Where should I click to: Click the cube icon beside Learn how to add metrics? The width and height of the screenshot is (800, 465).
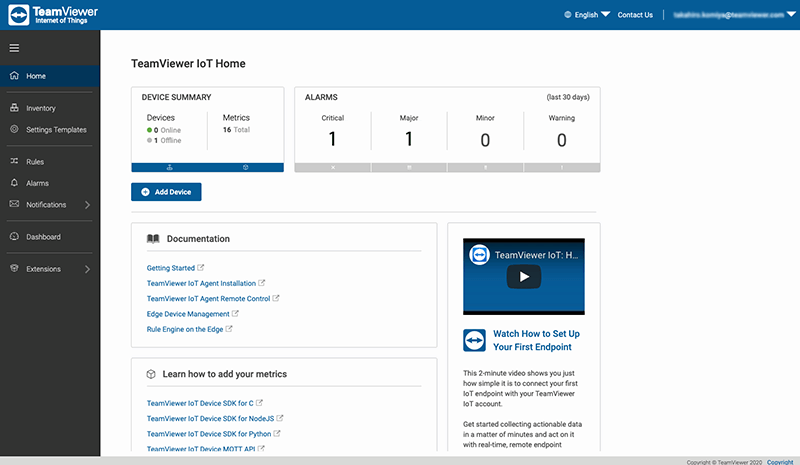pyautogui.click(x=151, y=374)
